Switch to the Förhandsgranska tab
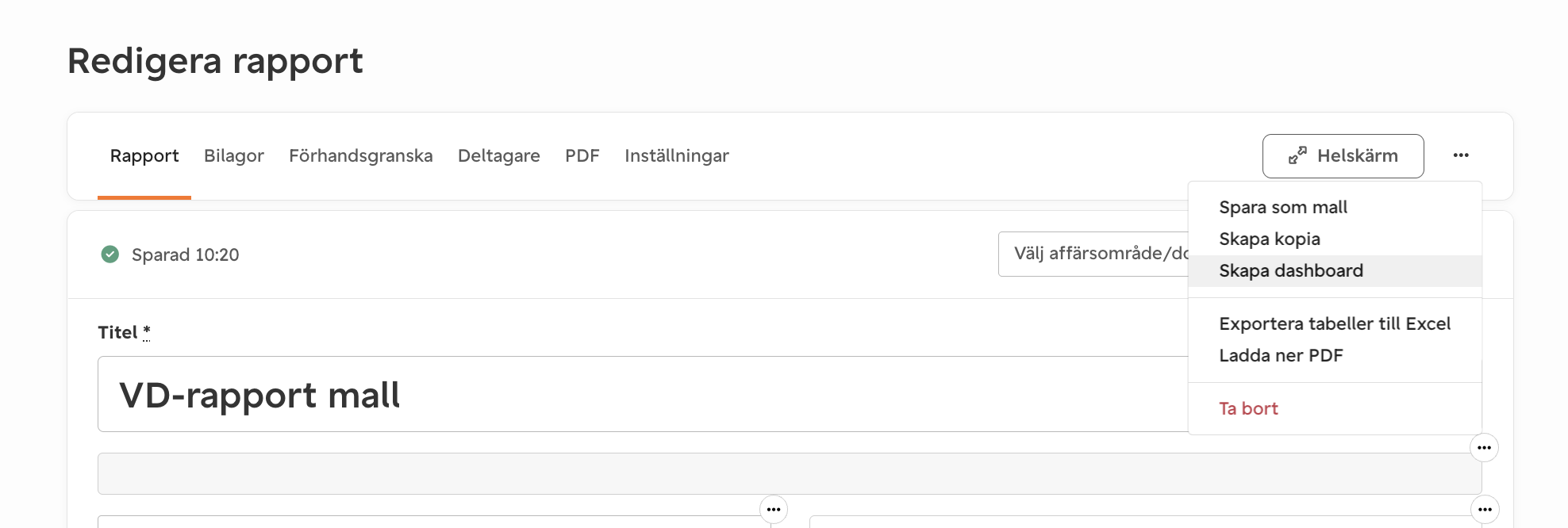The image size is (1568, 528). (x=361, y=156)
